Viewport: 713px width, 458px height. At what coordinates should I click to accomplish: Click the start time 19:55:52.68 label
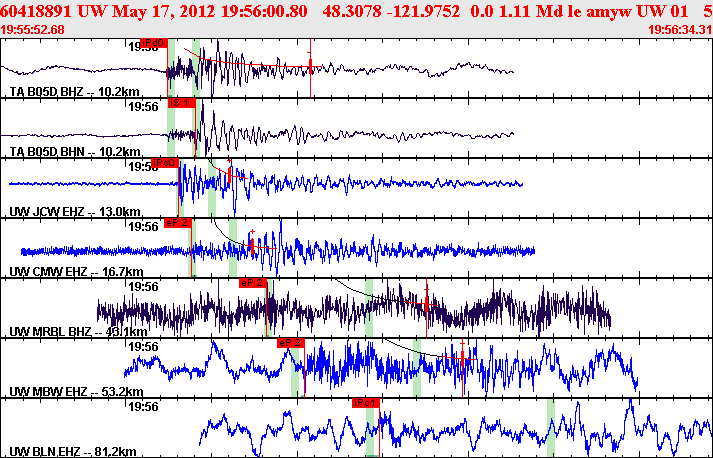tap(33, 30)
